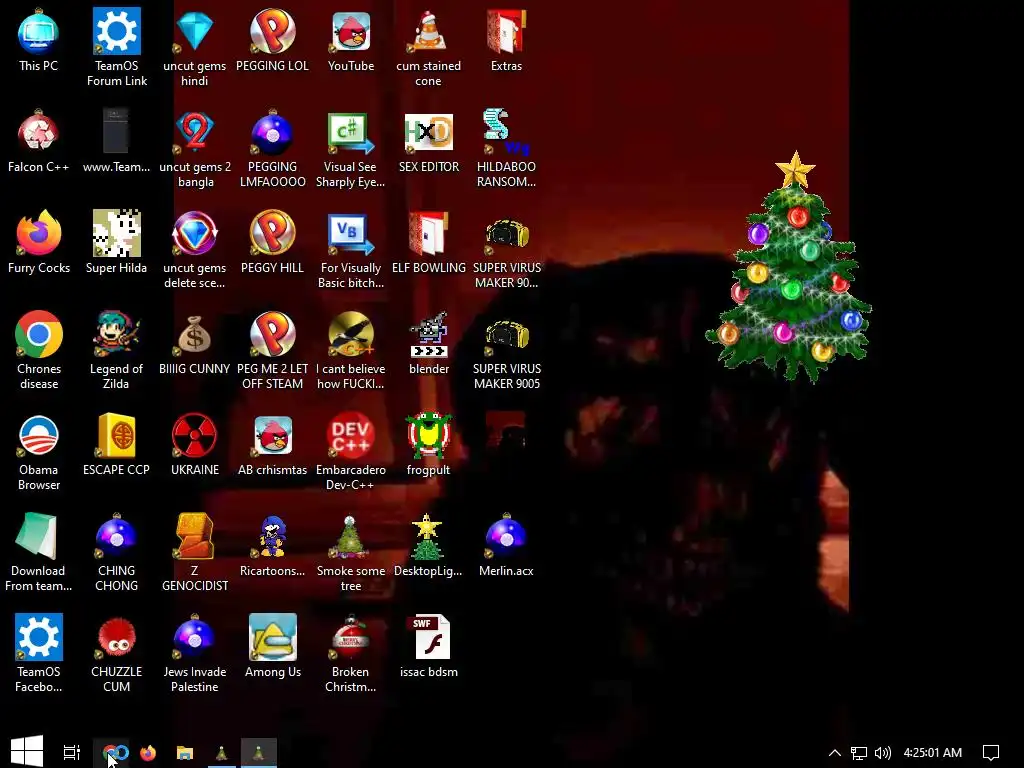Click the decorated Christmas tree desktop widget

point(792,268)
